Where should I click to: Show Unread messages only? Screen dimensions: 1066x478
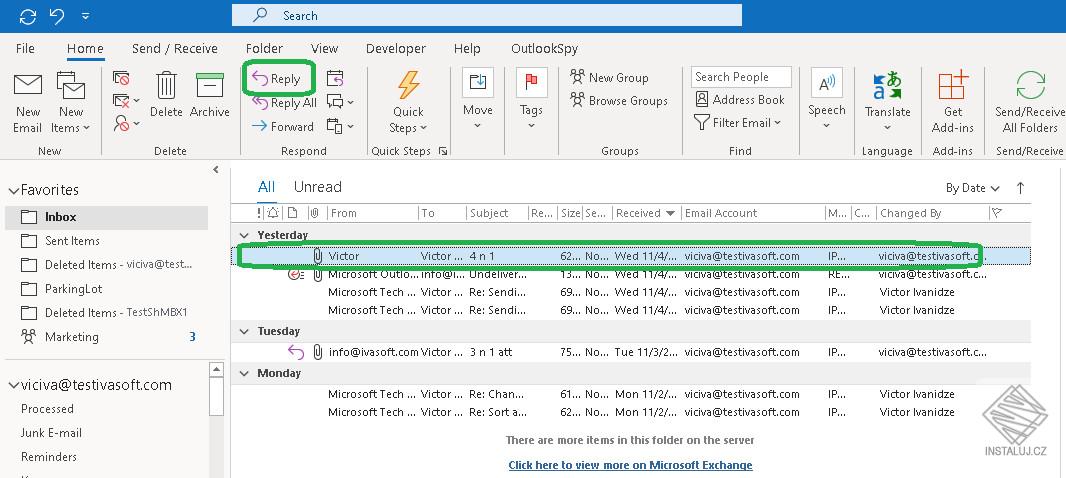pos(317,187)
